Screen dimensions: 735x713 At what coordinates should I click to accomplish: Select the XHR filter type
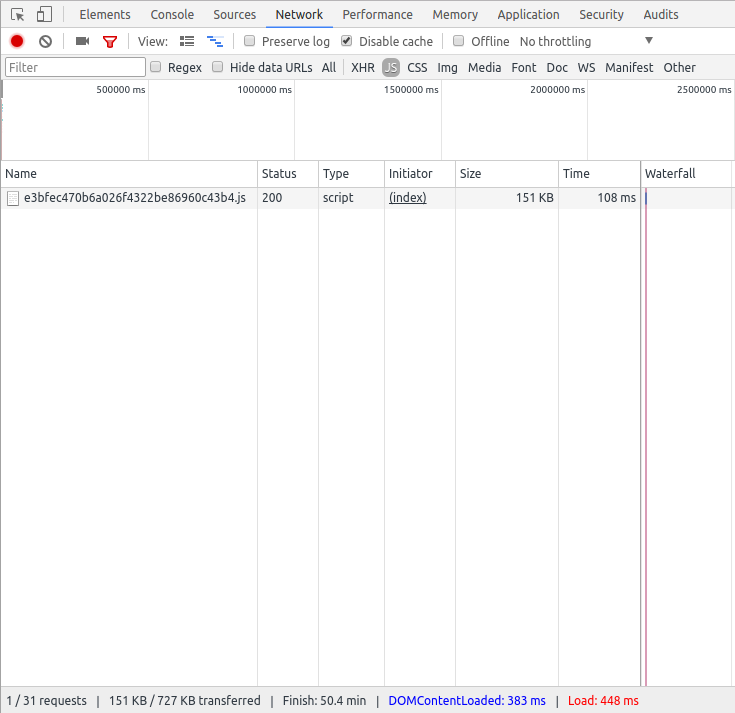pos(362,67)
